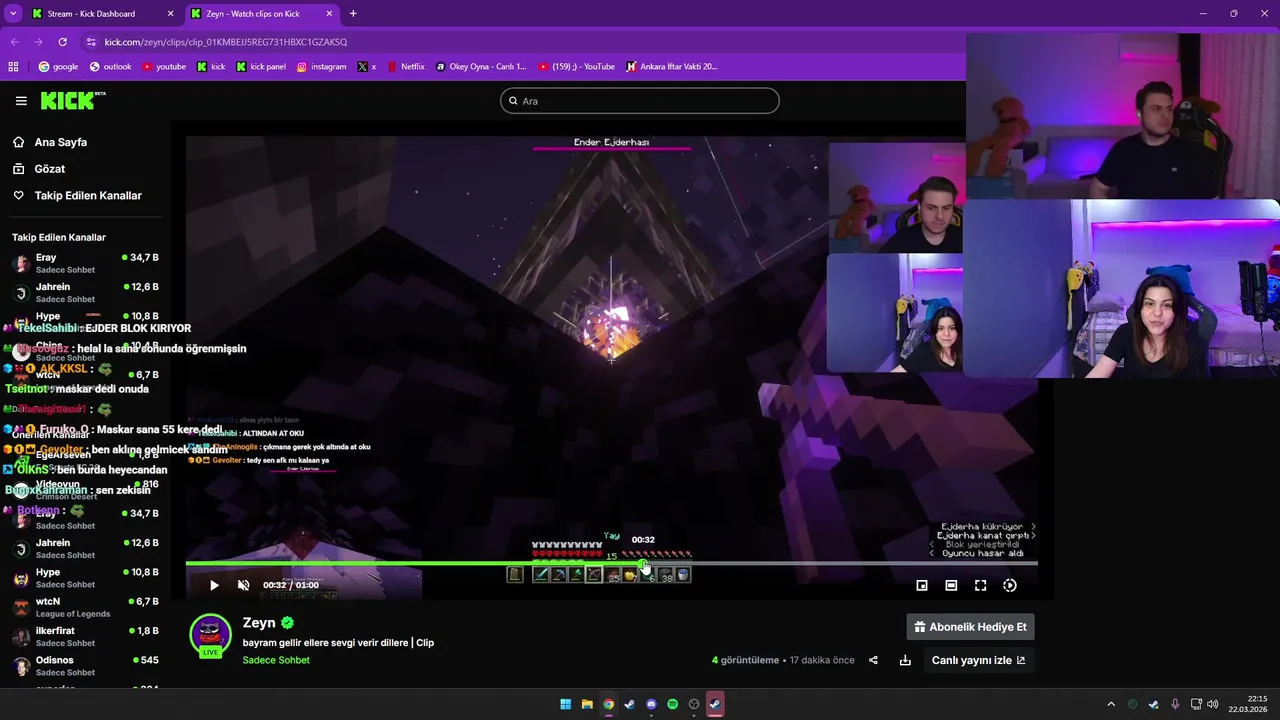Enter fullscreen in the video player

tap(980, 585)
